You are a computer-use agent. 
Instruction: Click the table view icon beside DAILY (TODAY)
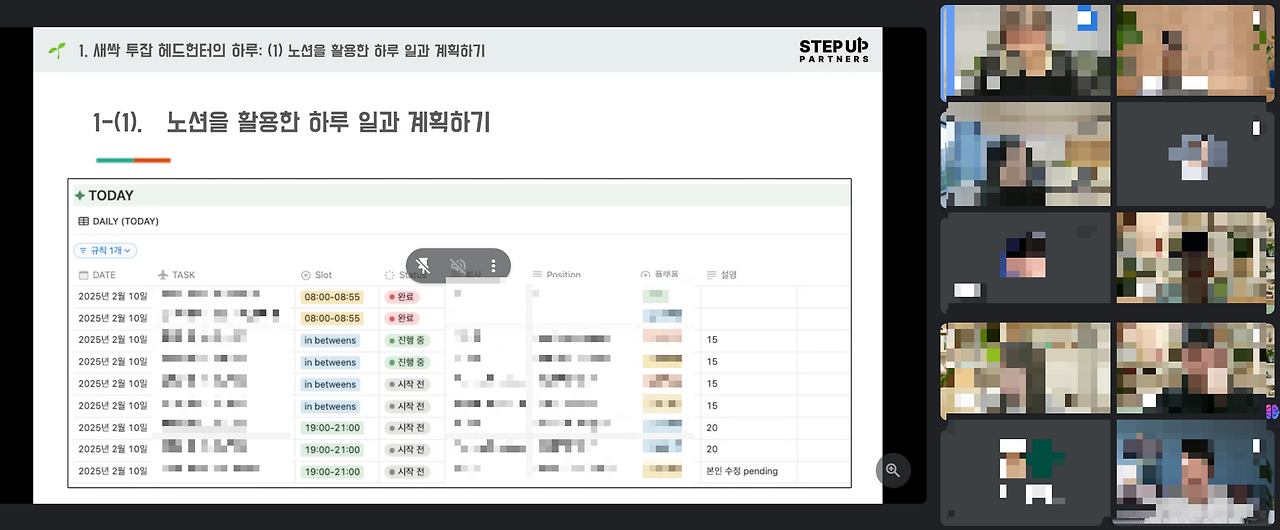point(84,221)
